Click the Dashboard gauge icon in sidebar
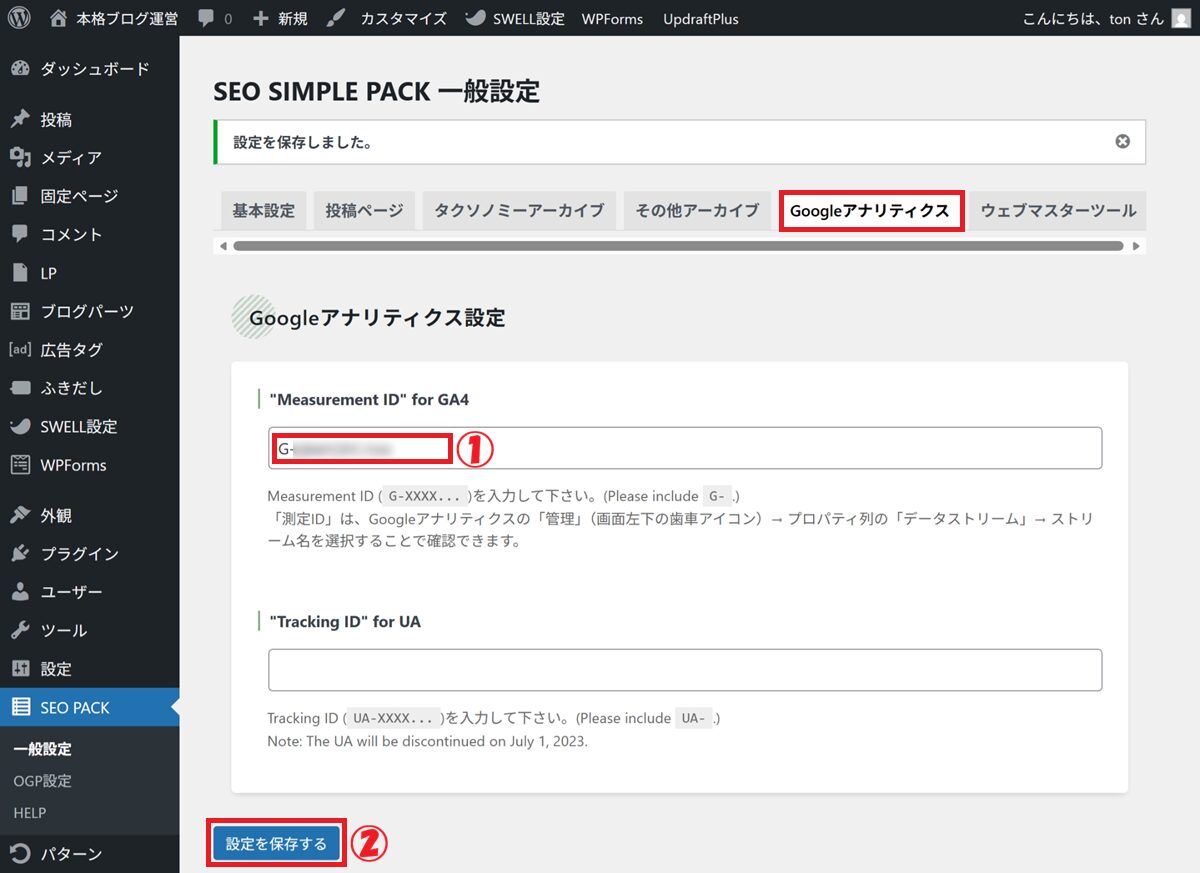The image size is (1200, 873). (20, 69)
